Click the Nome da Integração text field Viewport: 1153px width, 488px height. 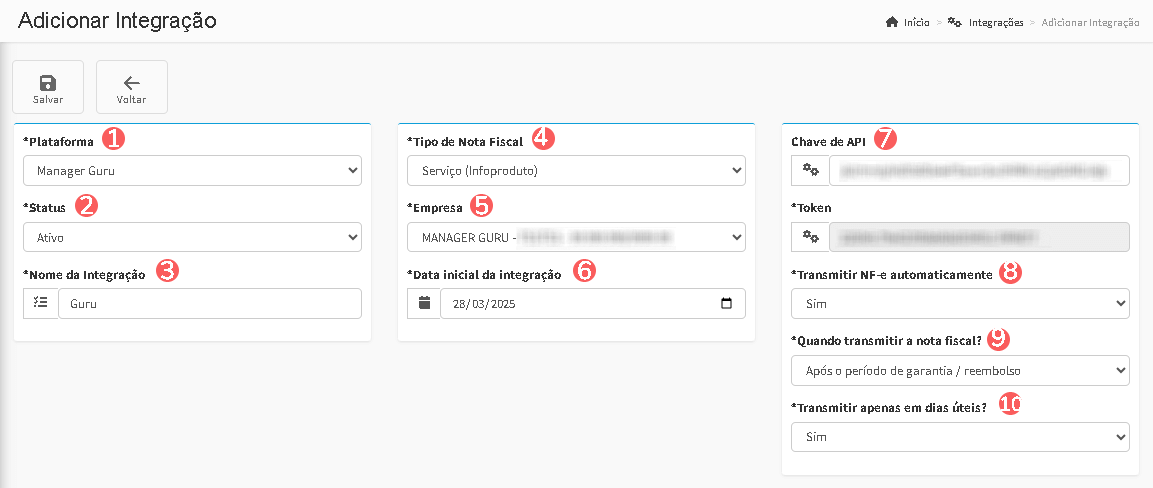click(x=210, y=304)
